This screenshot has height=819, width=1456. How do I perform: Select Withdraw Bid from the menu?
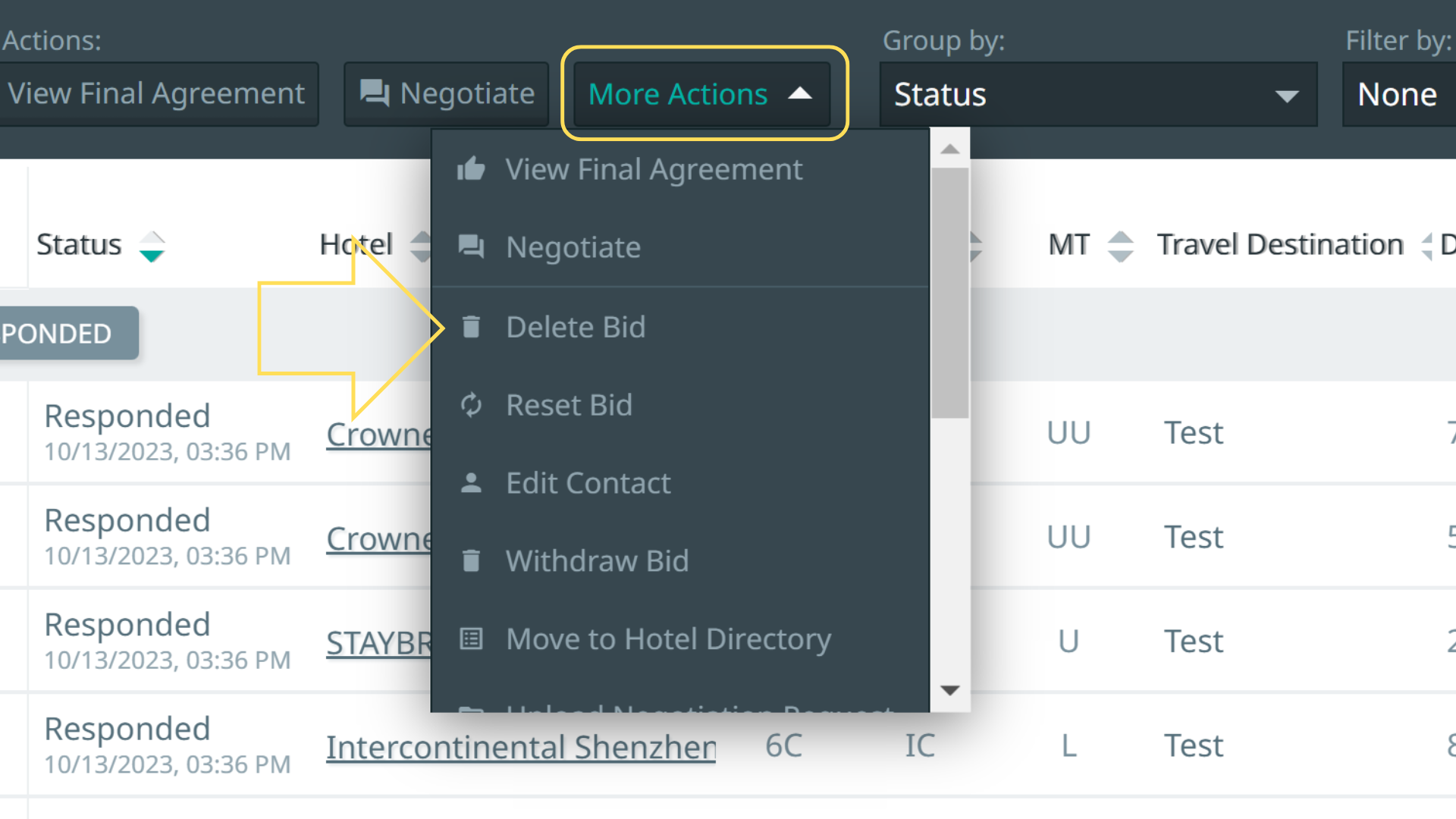[x=597, y=561]
